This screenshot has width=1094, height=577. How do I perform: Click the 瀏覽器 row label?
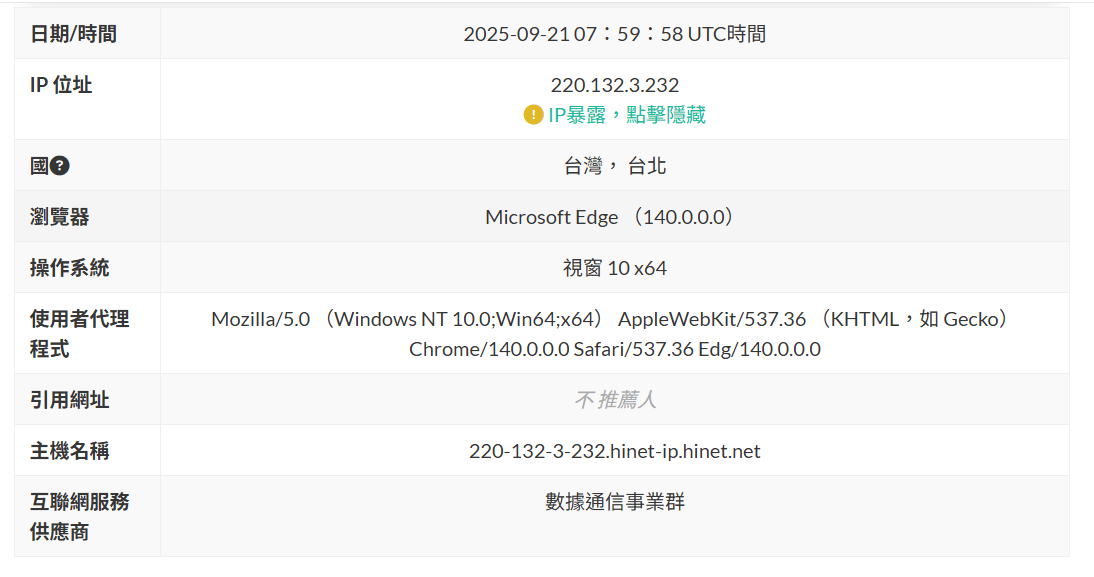coord(59,217)
